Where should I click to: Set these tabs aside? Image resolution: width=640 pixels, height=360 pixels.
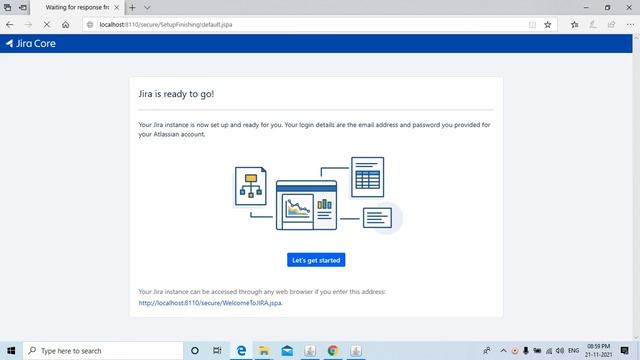(23, 7)
